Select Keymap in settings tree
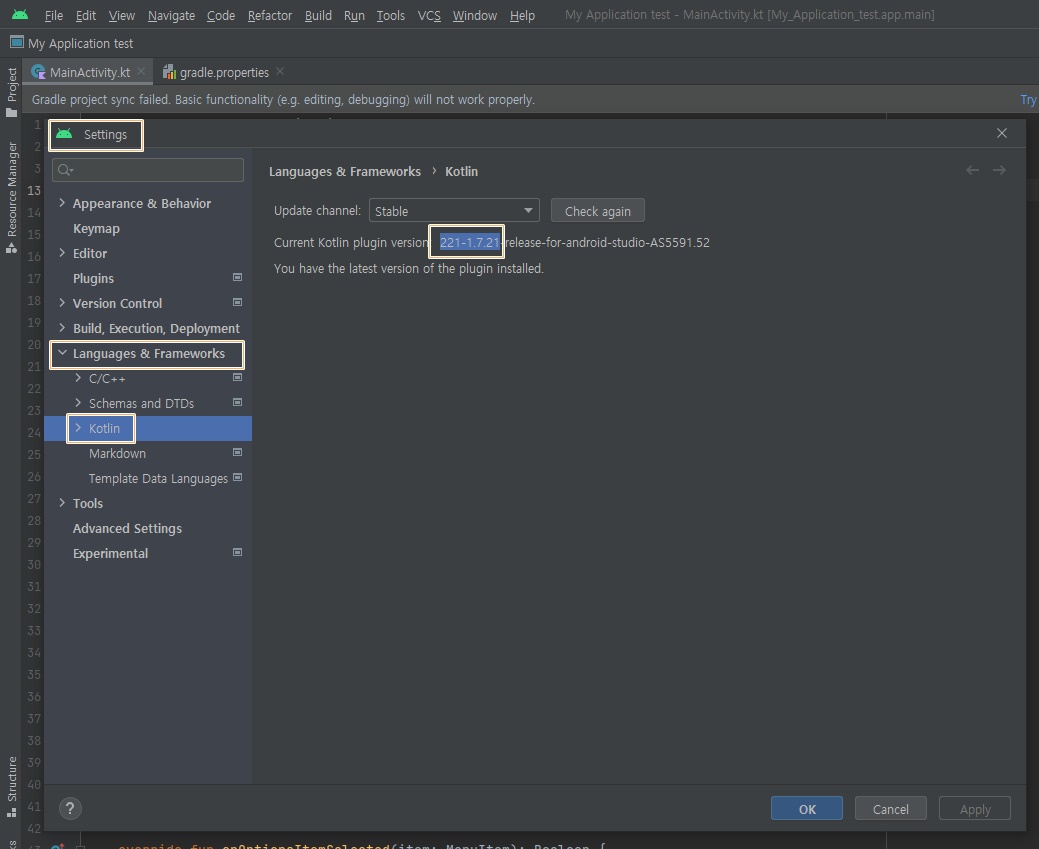1039x849 pixels. (x=96, y=228)
